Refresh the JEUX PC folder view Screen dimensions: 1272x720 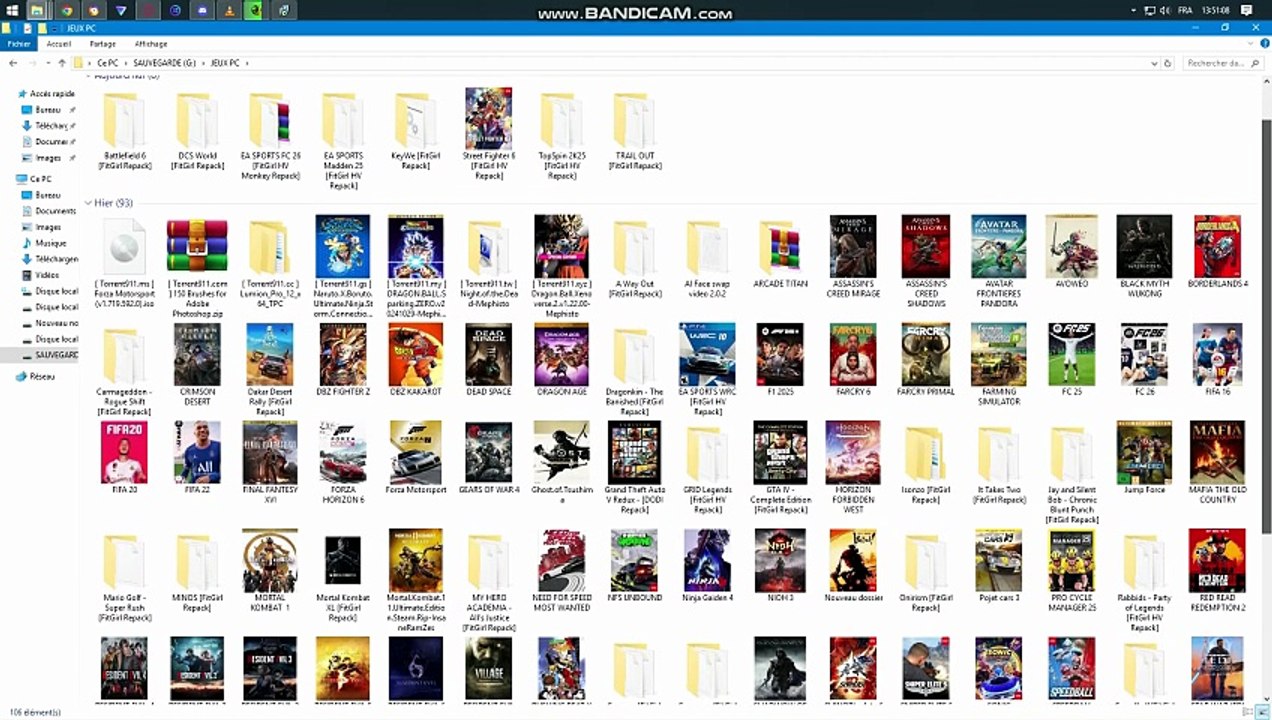pyautogui.click(x=1167, y=63)
